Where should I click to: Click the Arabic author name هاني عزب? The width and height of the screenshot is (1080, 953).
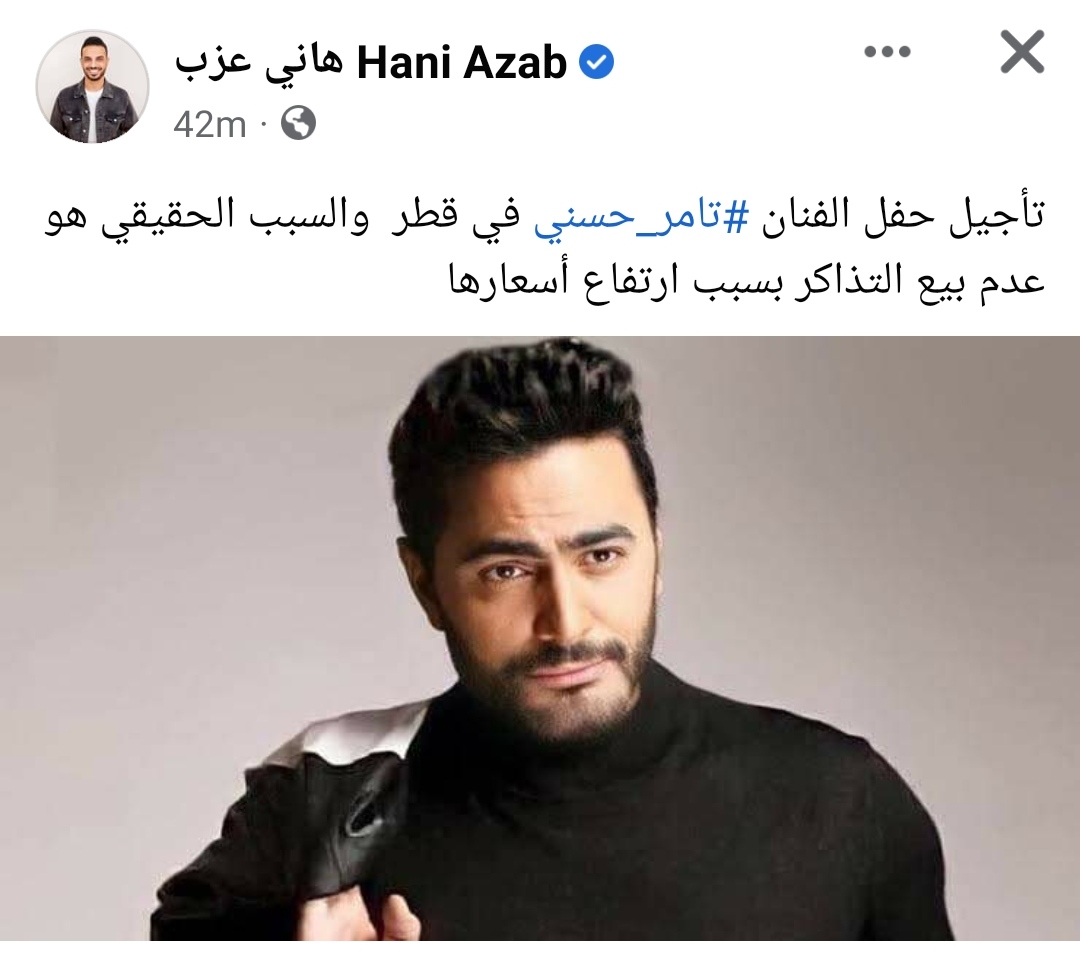[258, 65]
